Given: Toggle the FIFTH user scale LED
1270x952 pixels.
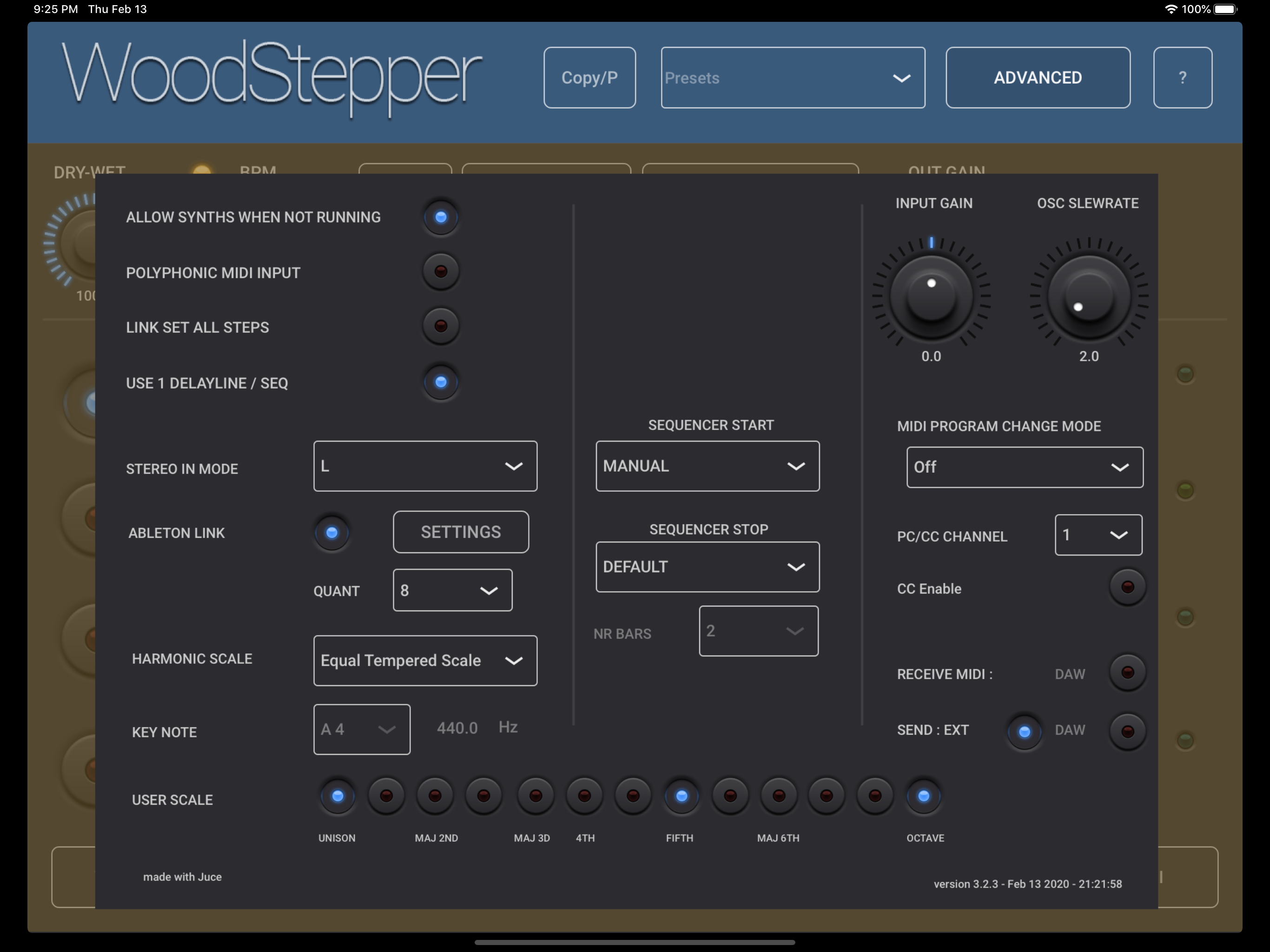Looking at the screenshot, I should (681, 796).
